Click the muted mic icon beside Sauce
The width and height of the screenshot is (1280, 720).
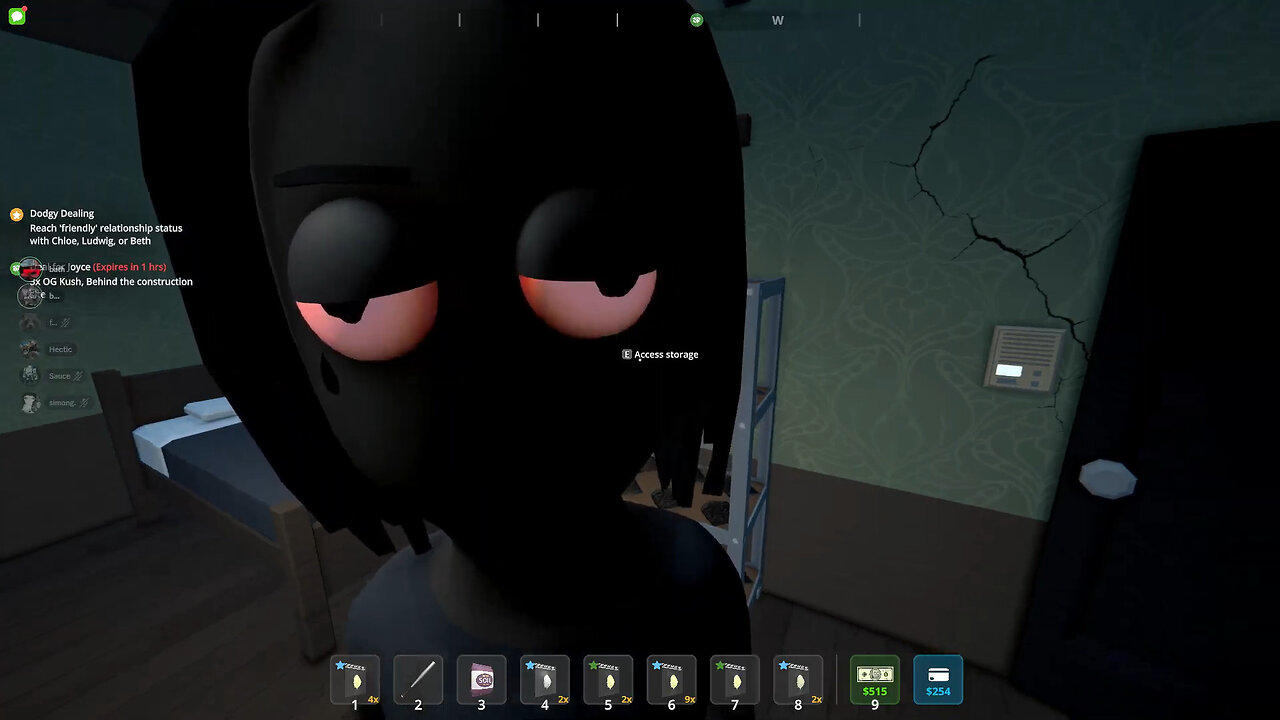[x=79, y=376]
